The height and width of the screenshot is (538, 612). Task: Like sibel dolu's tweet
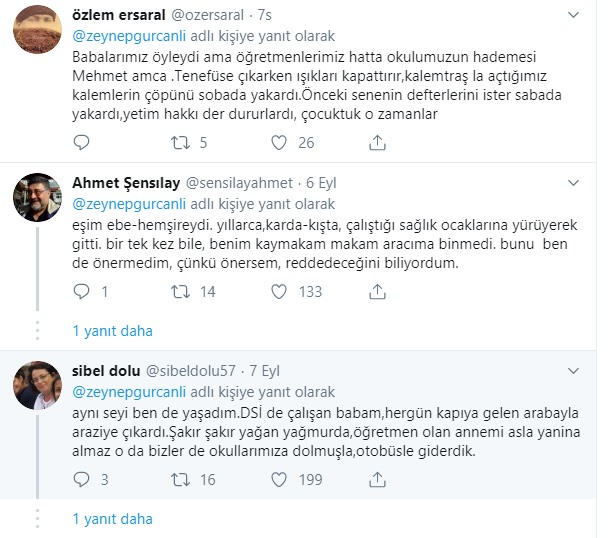click(280, 479)
